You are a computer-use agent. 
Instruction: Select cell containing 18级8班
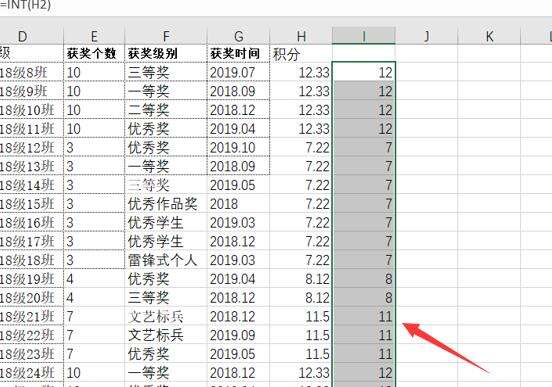click(x=31, y=73)
